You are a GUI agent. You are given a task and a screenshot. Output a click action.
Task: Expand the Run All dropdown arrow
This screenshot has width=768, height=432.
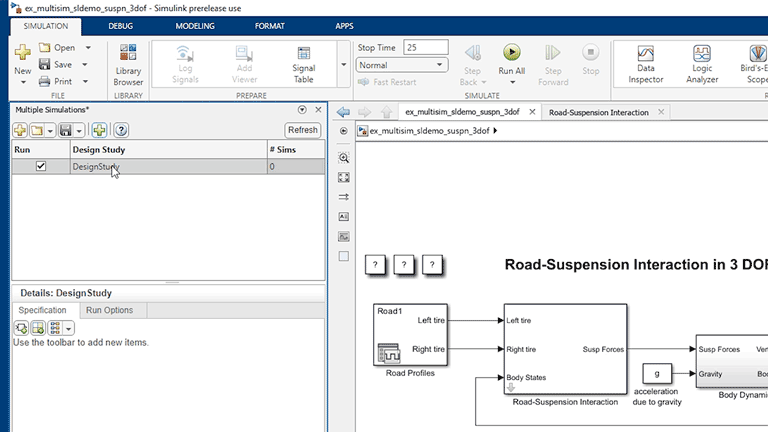[511, 84]
